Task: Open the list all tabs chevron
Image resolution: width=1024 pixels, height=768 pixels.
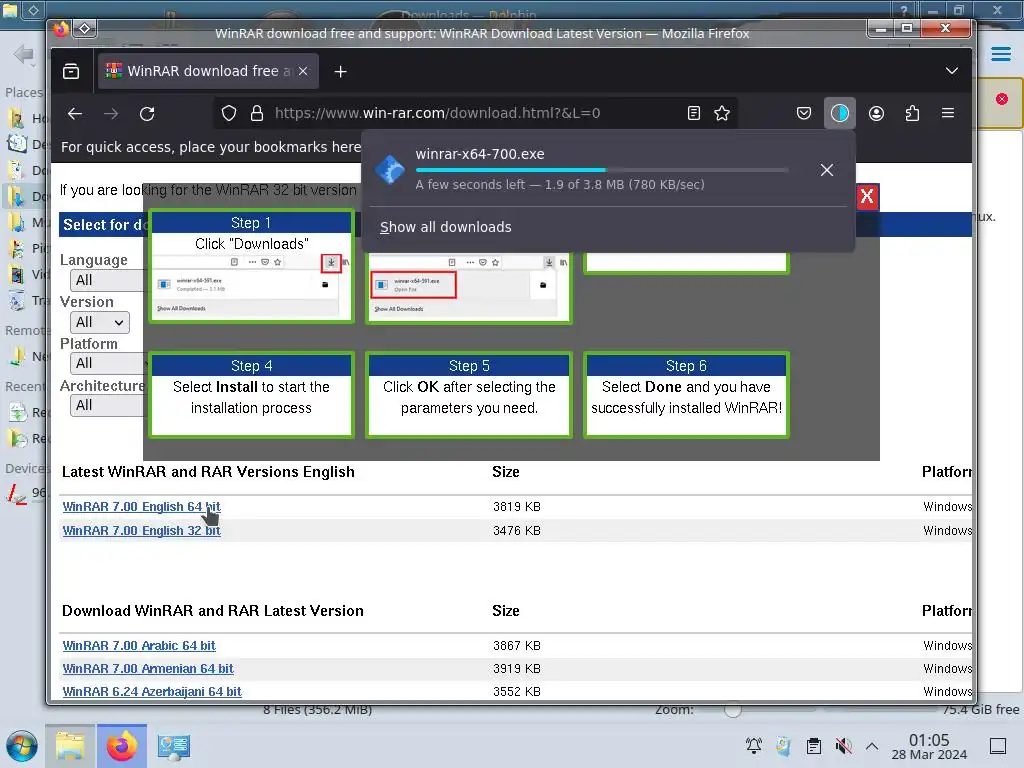Action: click(x=952, y=71)
